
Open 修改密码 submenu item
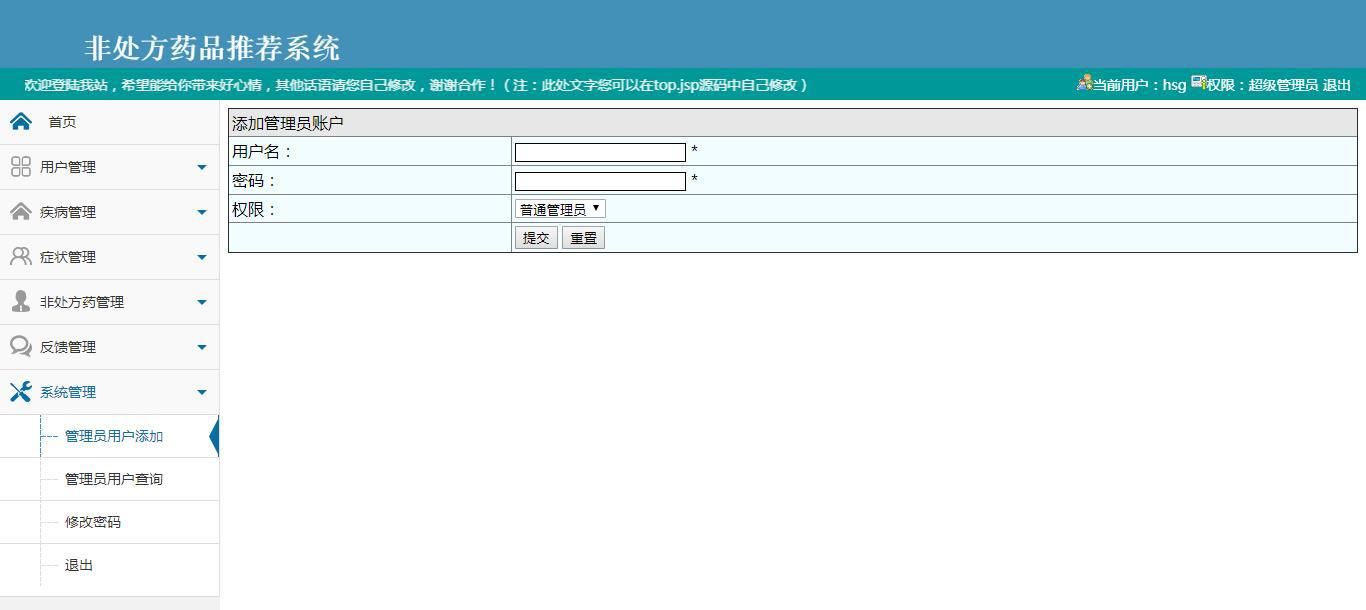click(x=93, y=522)
